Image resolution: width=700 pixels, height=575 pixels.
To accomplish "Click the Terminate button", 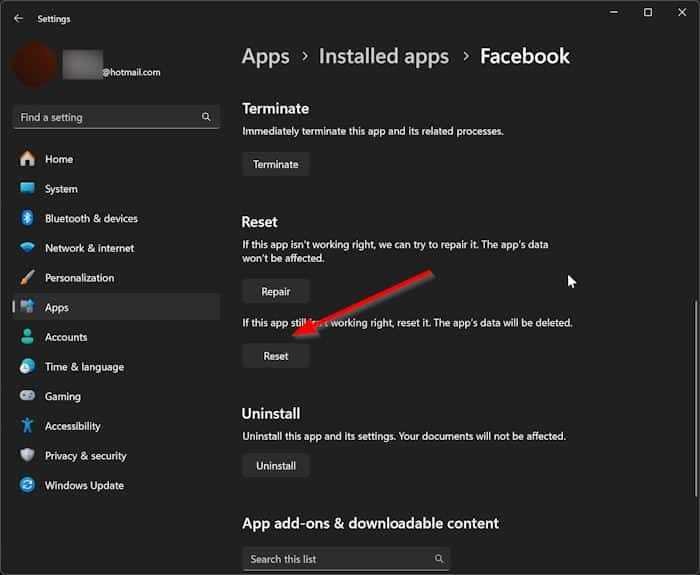I will click(276, 164).
